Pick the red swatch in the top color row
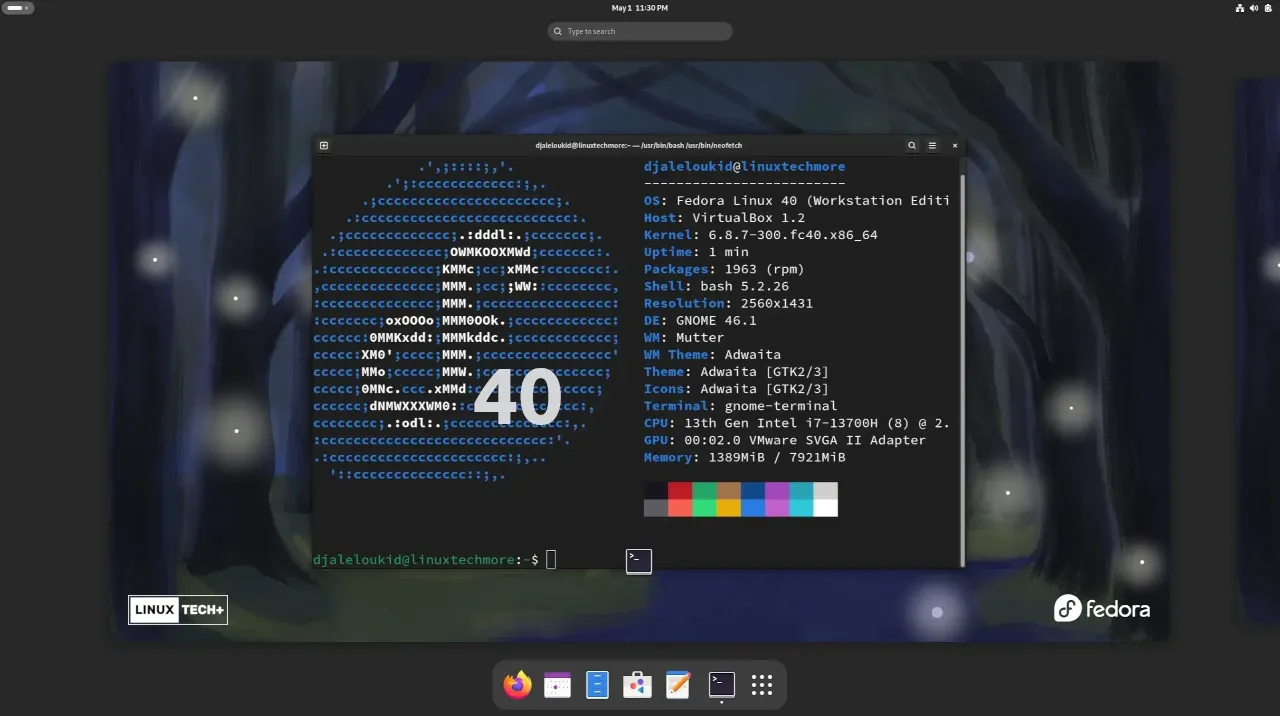The width and height of the screenshot is (1280, 716). [680, 491]
